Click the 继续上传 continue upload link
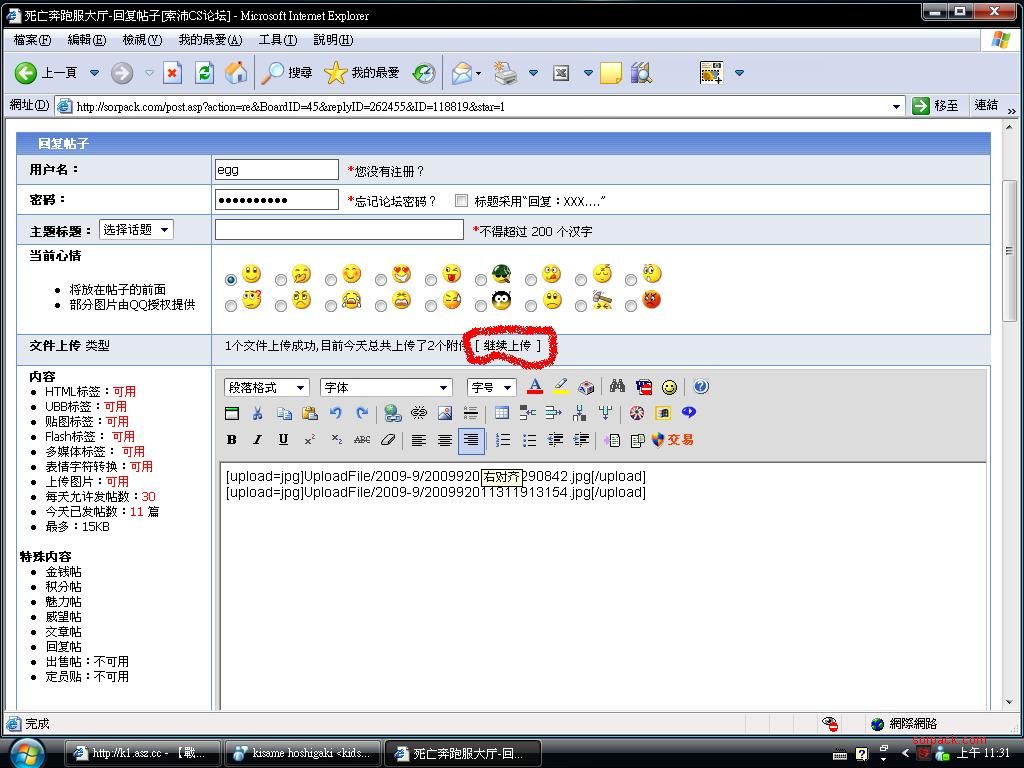Image resolution: width=1024 pixels, height=768 pixels. [508, 346]
